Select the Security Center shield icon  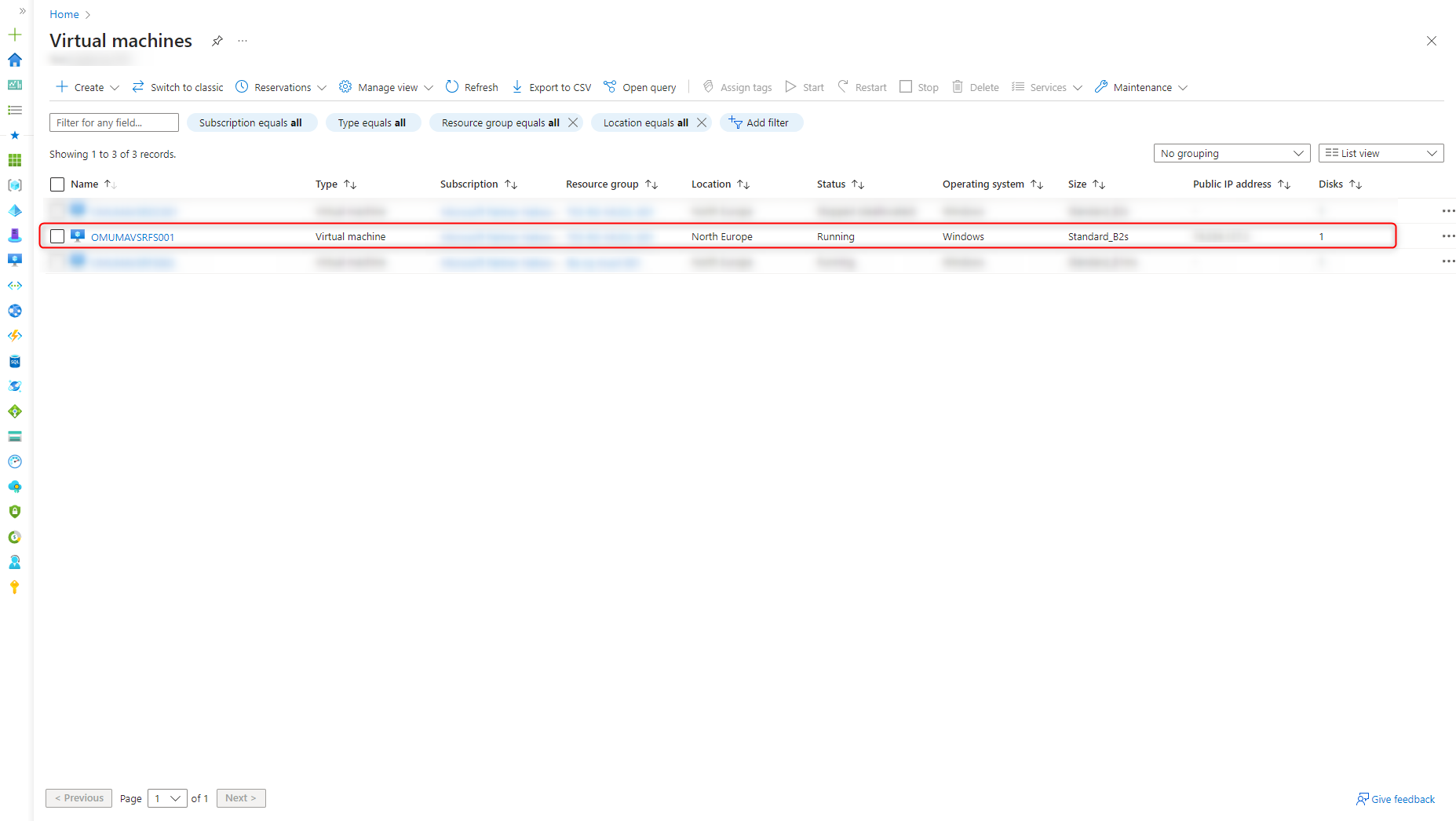click(x=15, y=511)
